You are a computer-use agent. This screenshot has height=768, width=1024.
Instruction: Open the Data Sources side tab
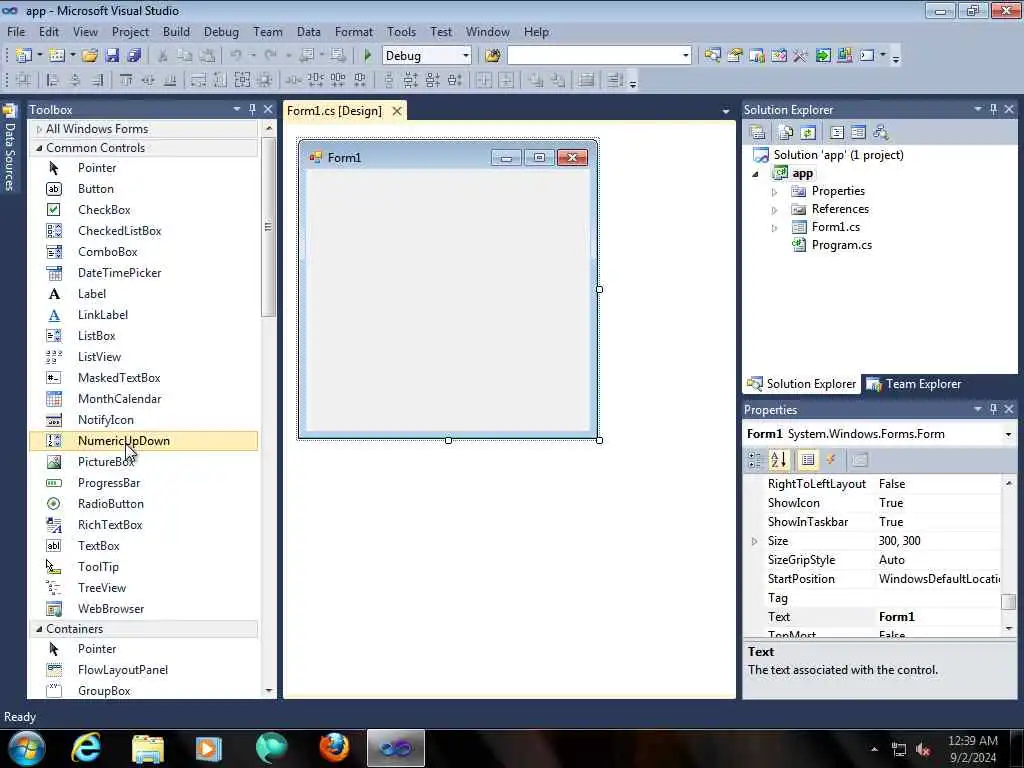tap(9, 149)
